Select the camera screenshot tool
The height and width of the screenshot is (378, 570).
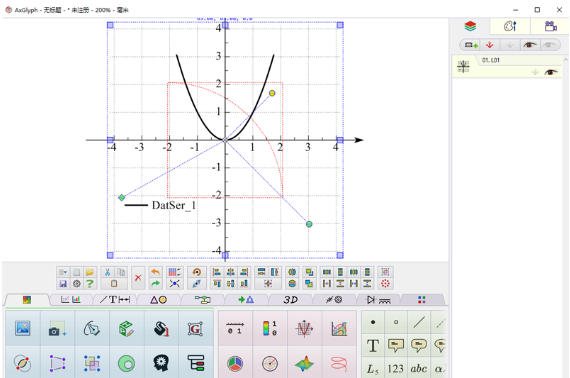pyautogui.click(x=57, y=329)
